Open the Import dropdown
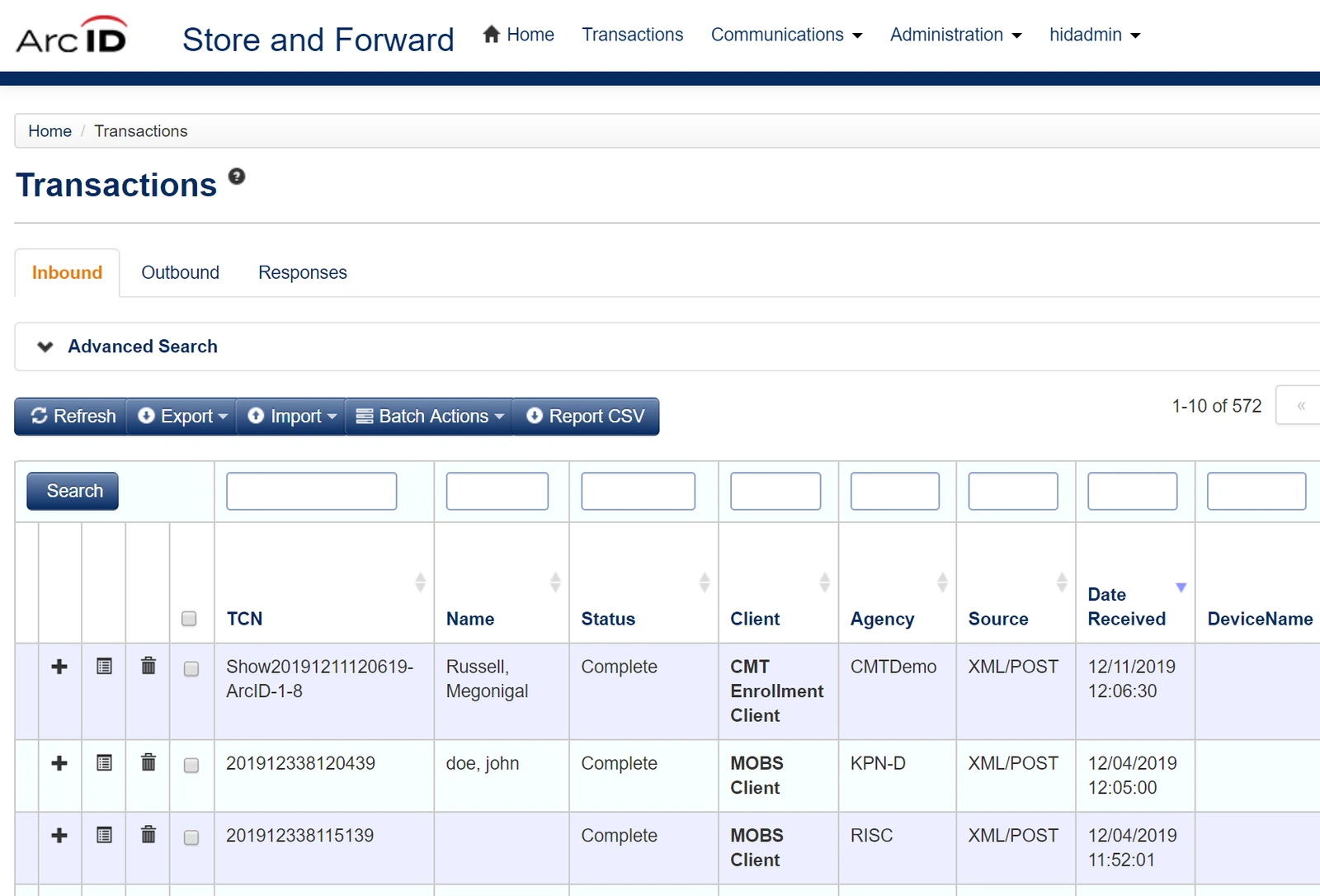The width and height of the screenshot is (1320, 896). 291,416
